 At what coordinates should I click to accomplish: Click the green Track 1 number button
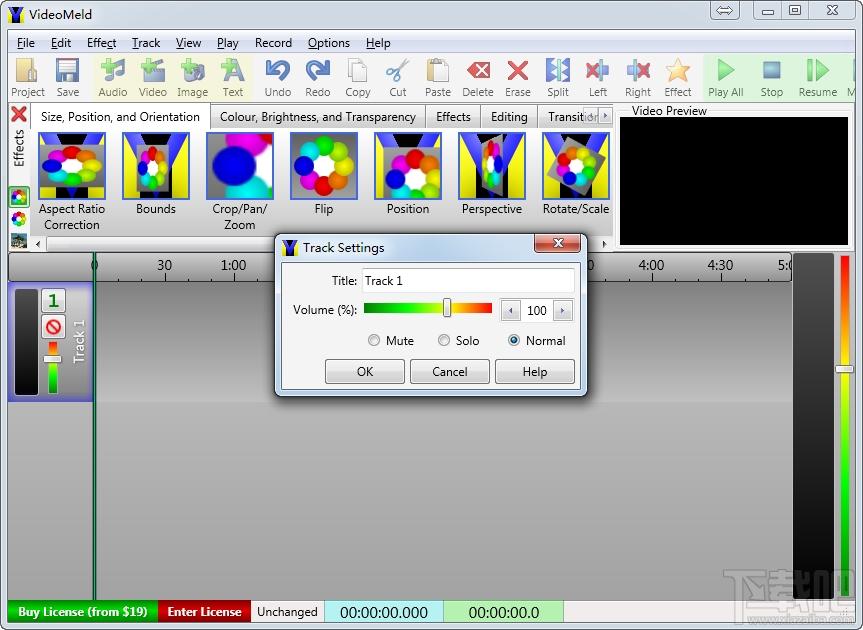click(53, 300)
